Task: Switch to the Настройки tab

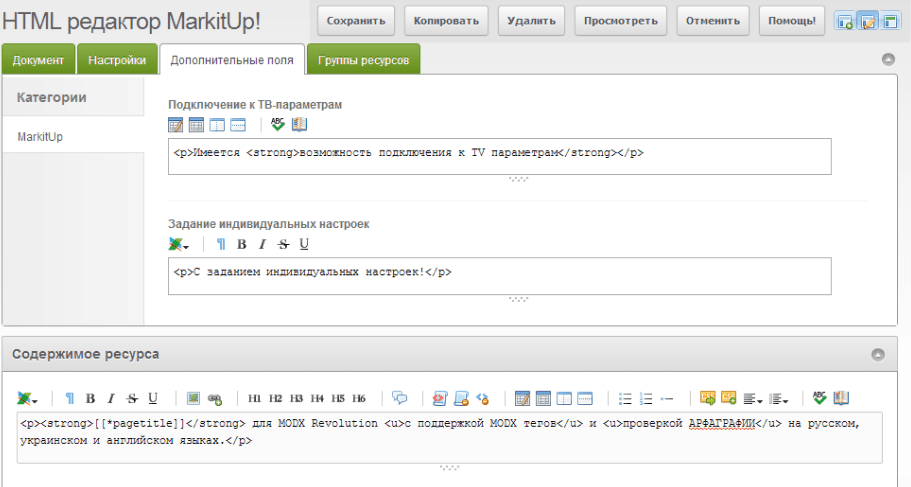Action: point(117,60)
